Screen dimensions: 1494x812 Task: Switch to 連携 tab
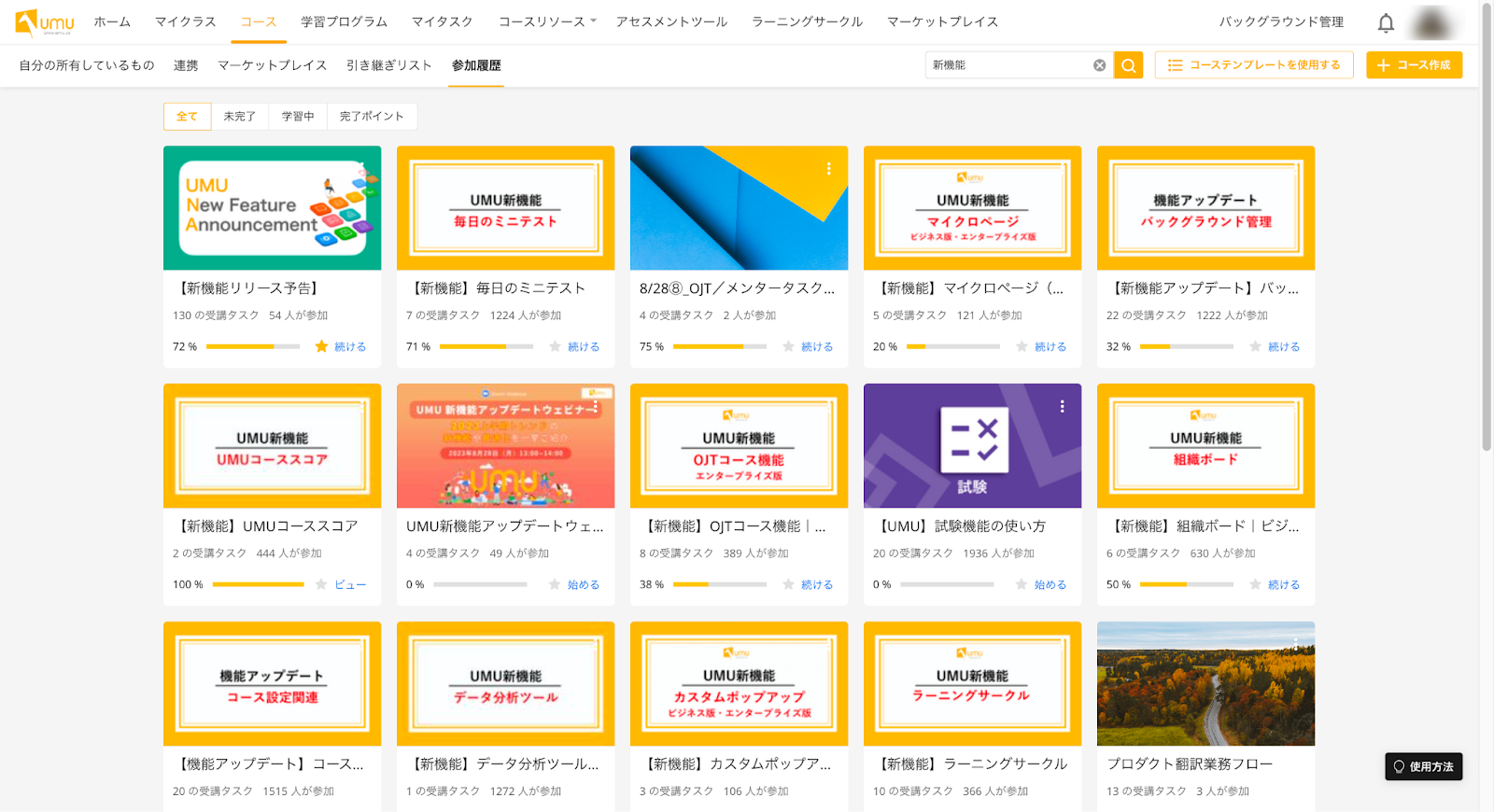tap(186, 65)
